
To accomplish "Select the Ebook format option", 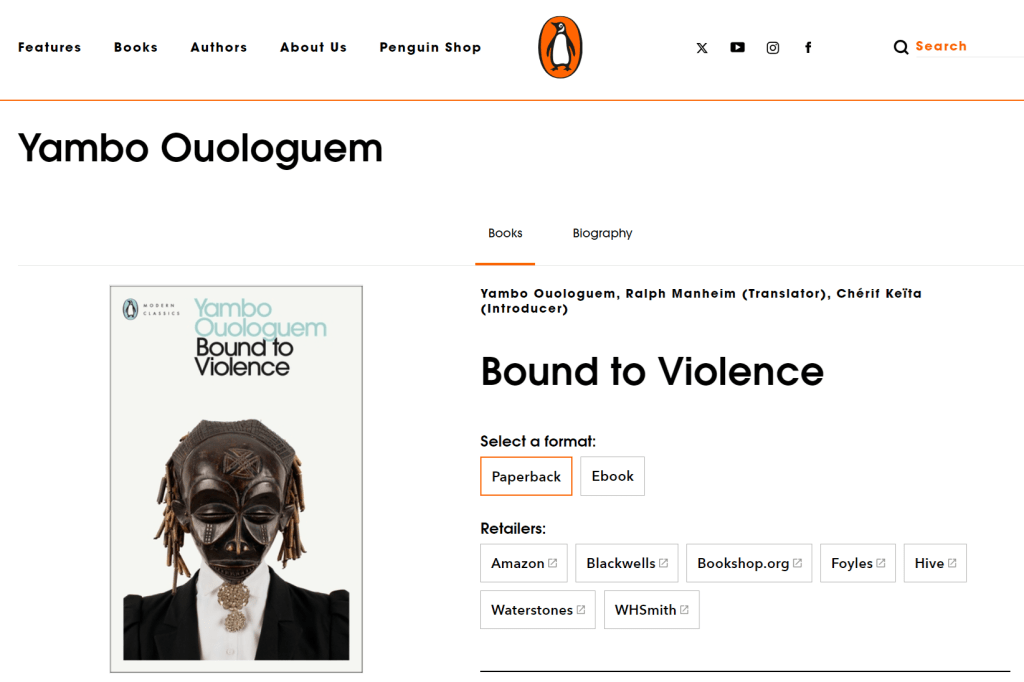I will 612,476.
